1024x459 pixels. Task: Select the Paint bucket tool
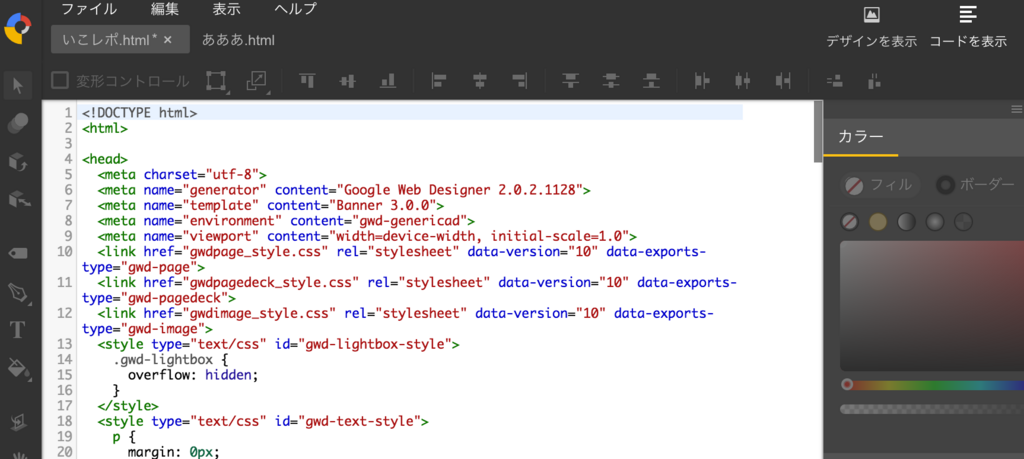coord(19,368)
